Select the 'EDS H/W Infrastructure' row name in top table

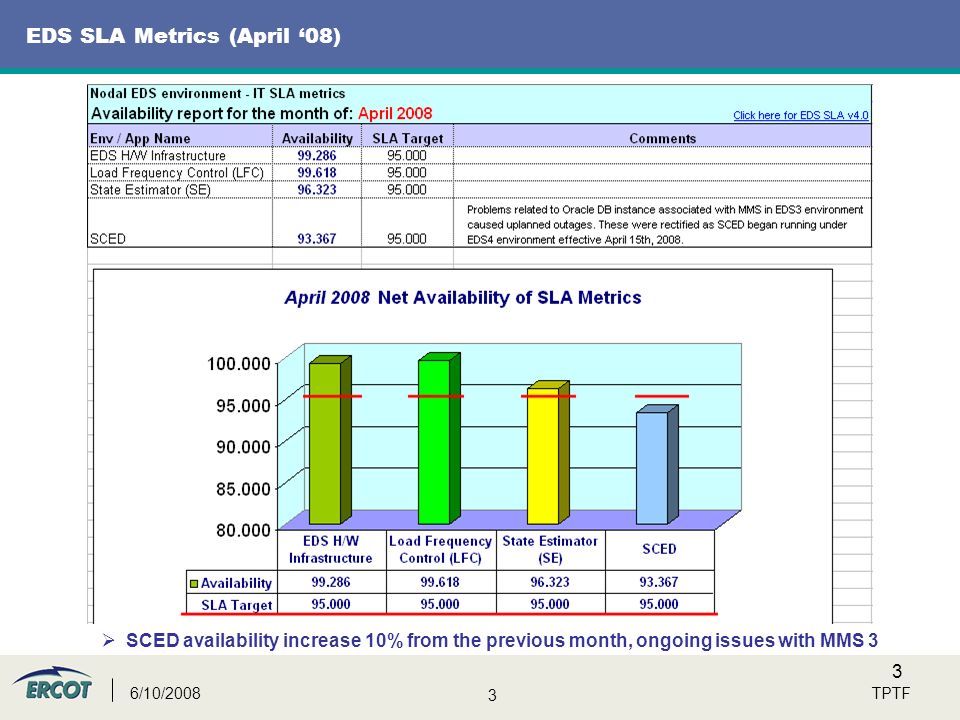tap(157, 156)
